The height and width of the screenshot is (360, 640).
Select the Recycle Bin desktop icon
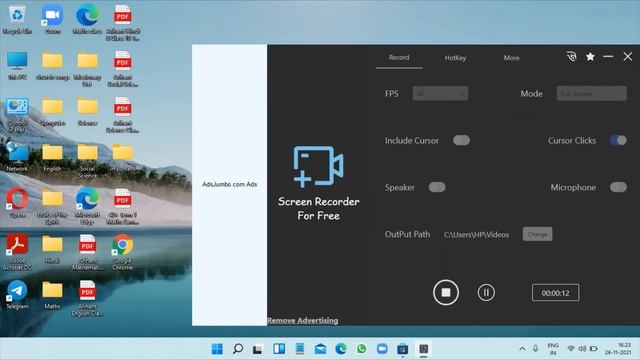17,20
